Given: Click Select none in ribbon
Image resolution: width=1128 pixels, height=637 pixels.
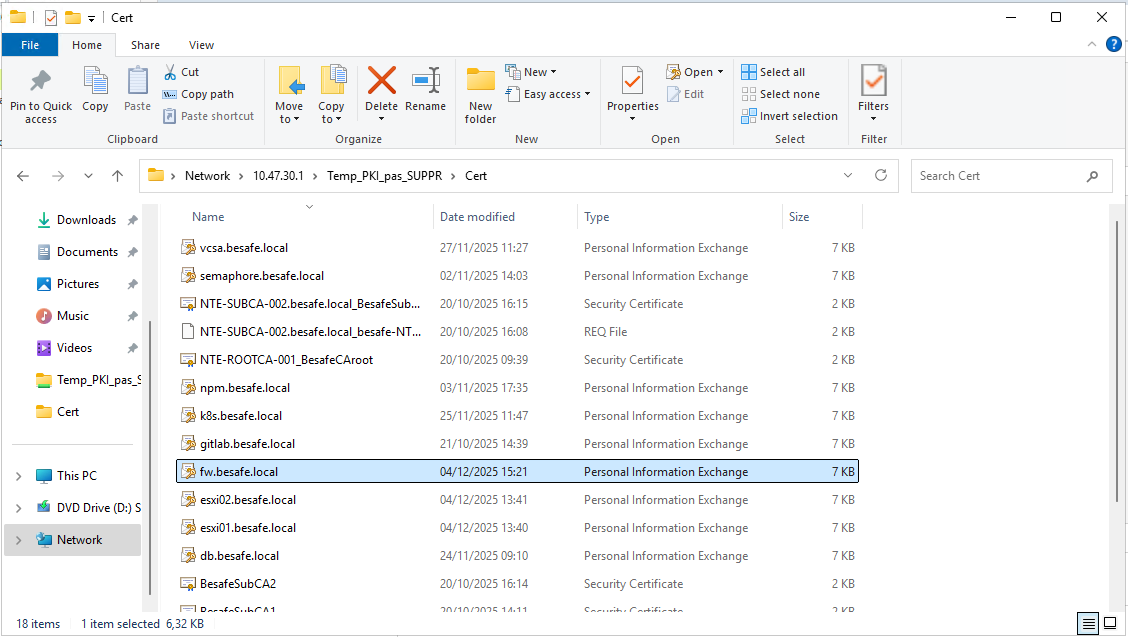Looking at the screenshot, I should pyautogui.click(x=781, y=94).
